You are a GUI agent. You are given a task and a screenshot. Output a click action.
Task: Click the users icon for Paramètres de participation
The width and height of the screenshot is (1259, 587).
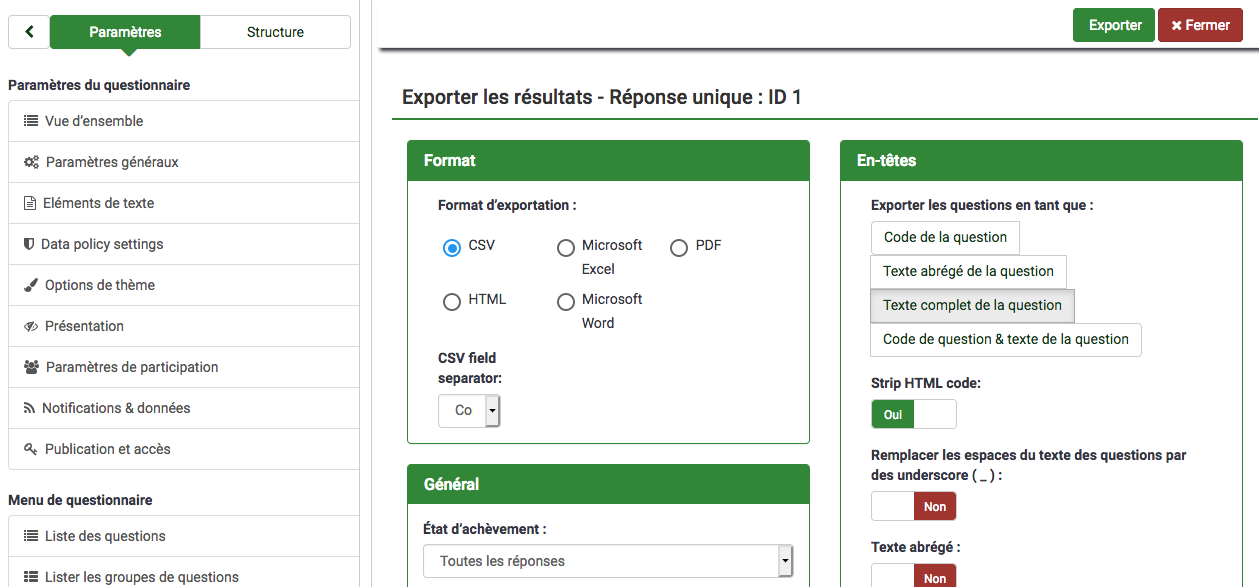pos(31,367)
